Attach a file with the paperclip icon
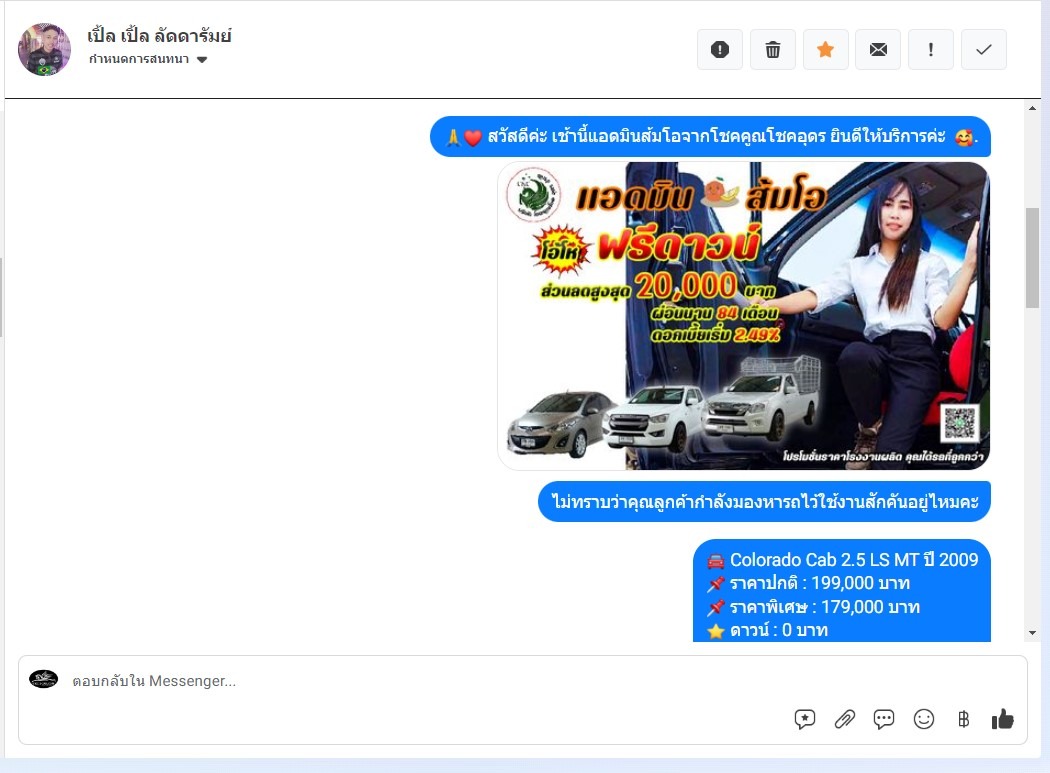The height and width of the screenshot is (773, 1050). click(x=844, y=719)
